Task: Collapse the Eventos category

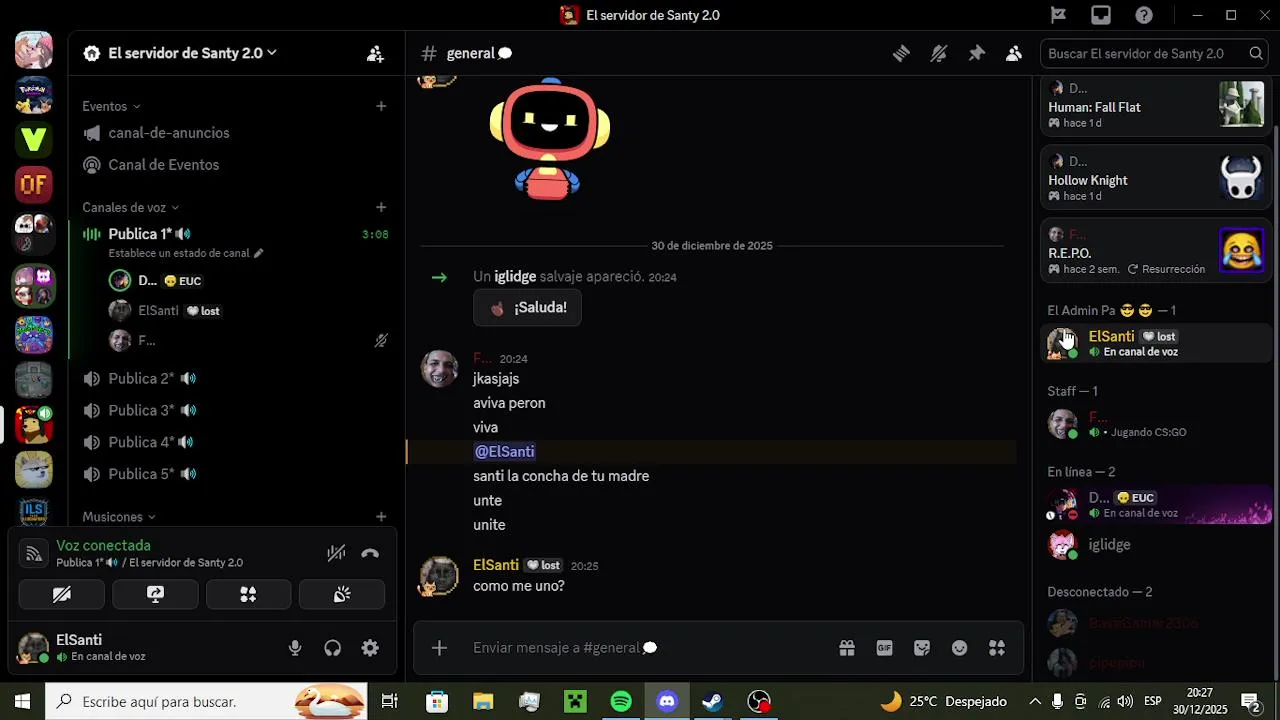Action: tap(111, 106)
